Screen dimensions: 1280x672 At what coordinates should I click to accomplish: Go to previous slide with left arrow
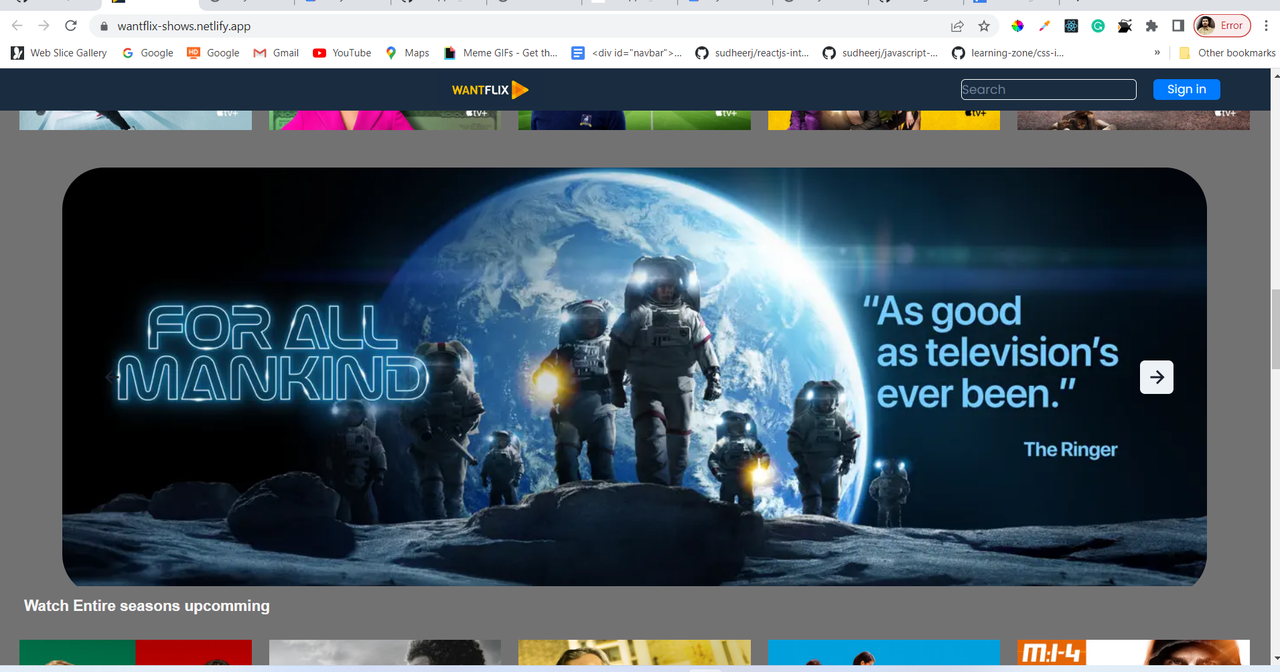pos(112,377)
